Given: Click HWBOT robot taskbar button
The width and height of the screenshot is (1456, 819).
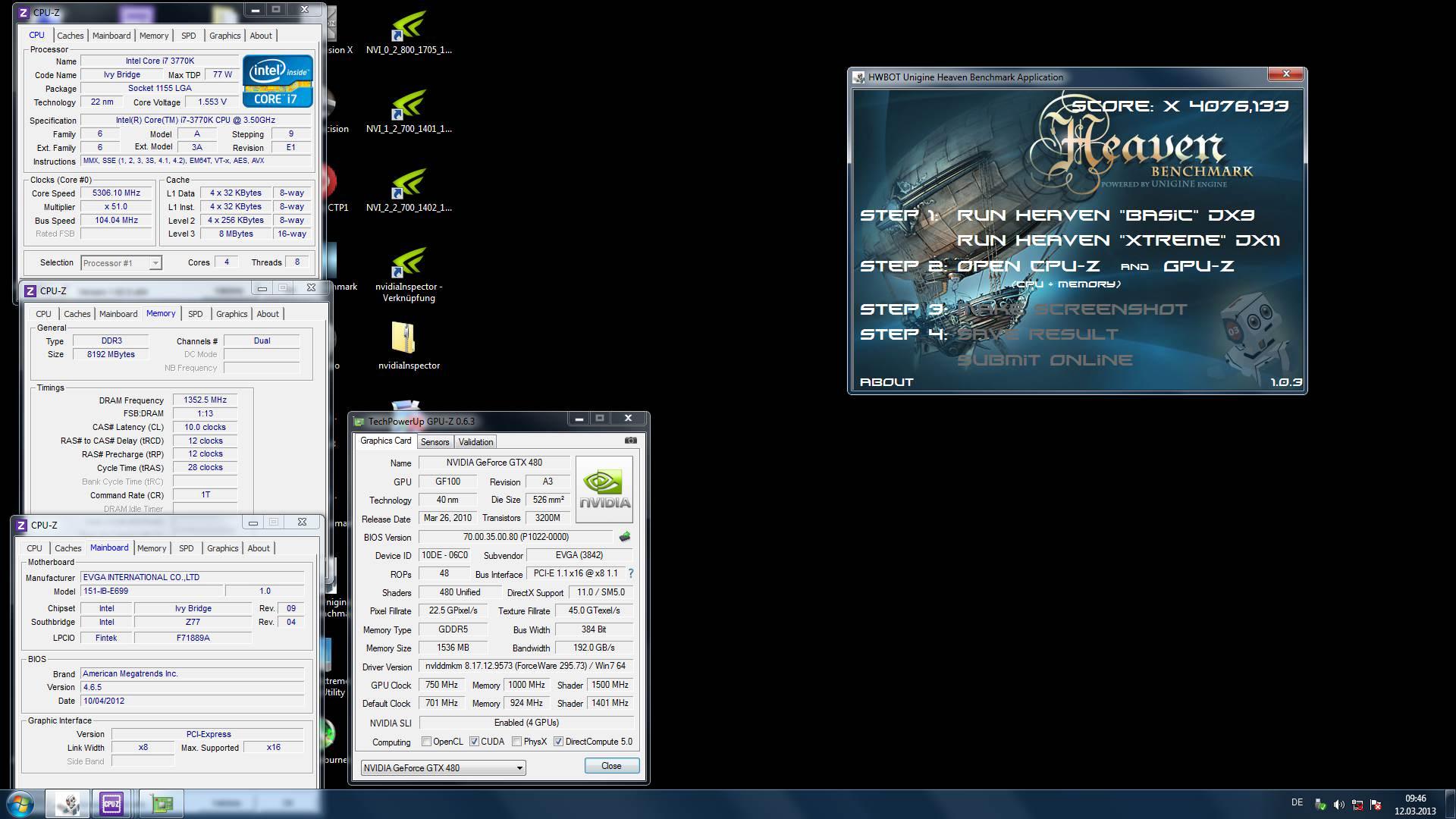Looking at the screenshot, I should coord(67,804).
